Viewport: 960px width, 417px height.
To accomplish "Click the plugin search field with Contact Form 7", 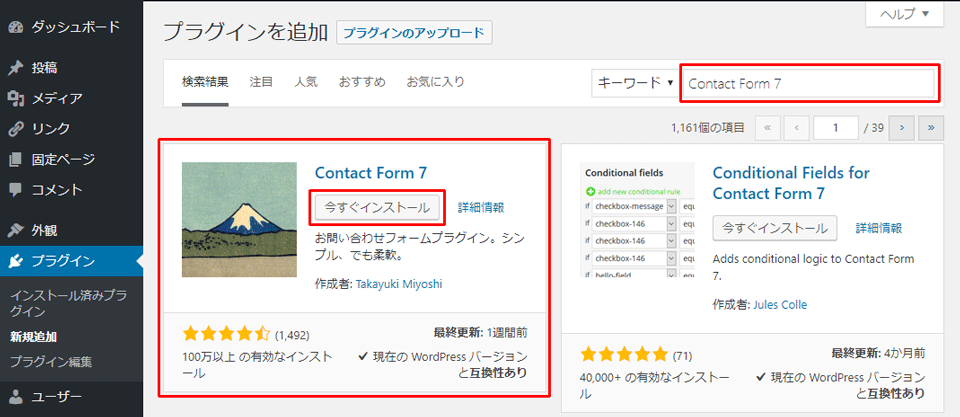I will 809,83.
